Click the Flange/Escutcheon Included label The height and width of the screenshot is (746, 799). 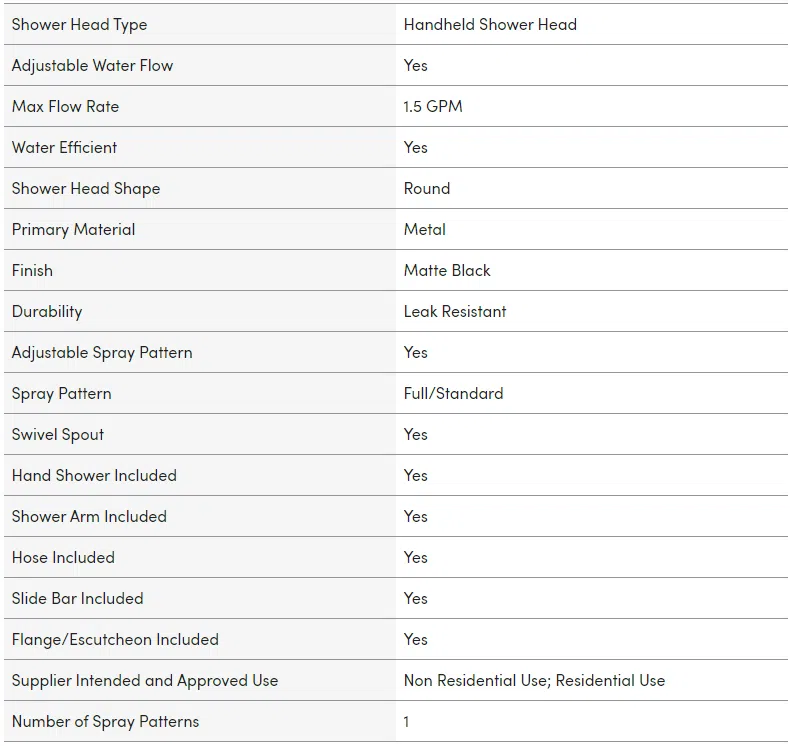click(115, 640)
